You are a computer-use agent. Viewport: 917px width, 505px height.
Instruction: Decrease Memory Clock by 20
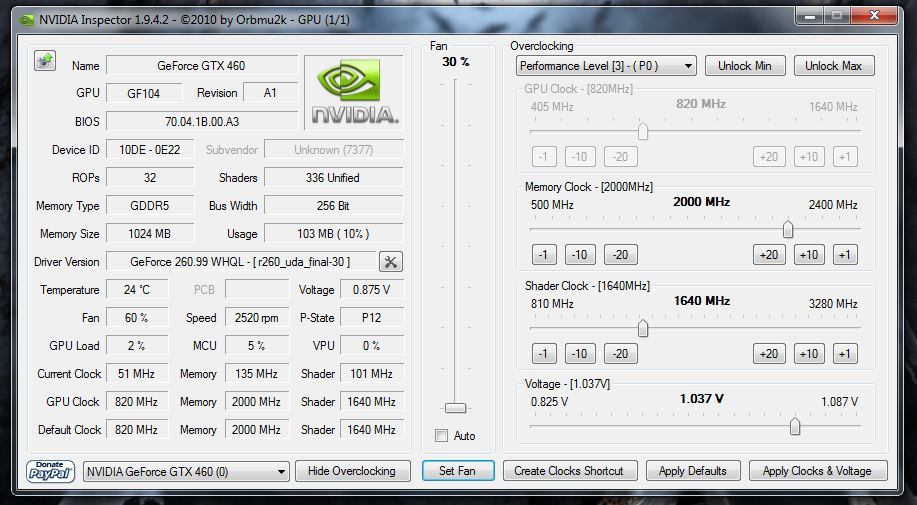point(620,255)
